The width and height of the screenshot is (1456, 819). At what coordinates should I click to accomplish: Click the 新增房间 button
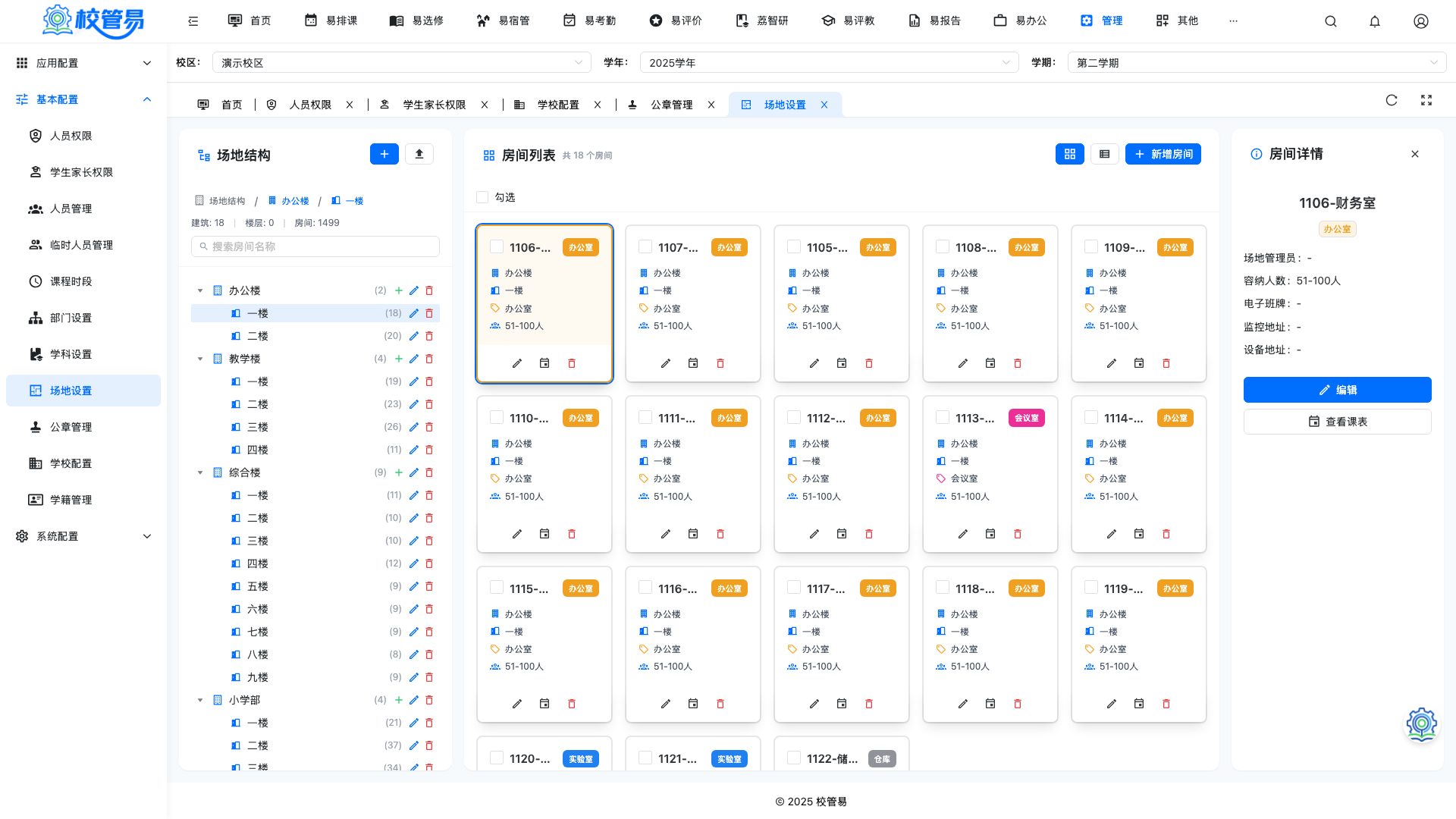[1163, 154]
